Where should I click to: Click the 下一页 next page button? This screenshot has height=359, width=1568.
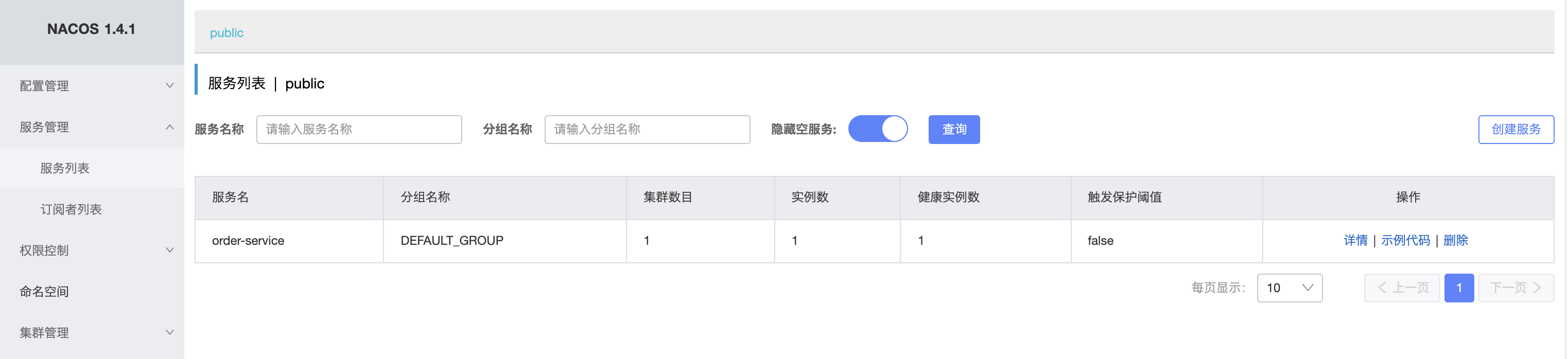[1515, 288]
